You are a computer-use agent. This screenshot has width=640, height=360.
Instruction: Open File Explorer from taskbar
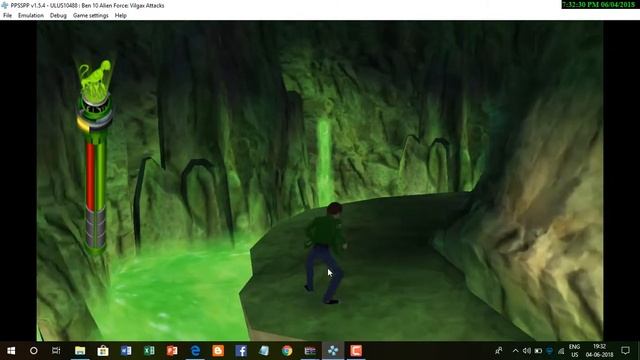[80, 351]
